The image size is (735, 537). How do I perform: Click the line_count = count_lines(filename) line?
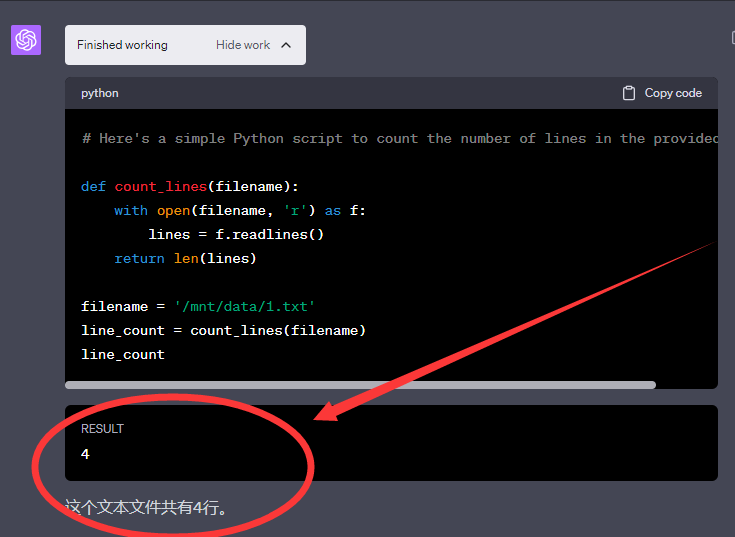point(223,331)
